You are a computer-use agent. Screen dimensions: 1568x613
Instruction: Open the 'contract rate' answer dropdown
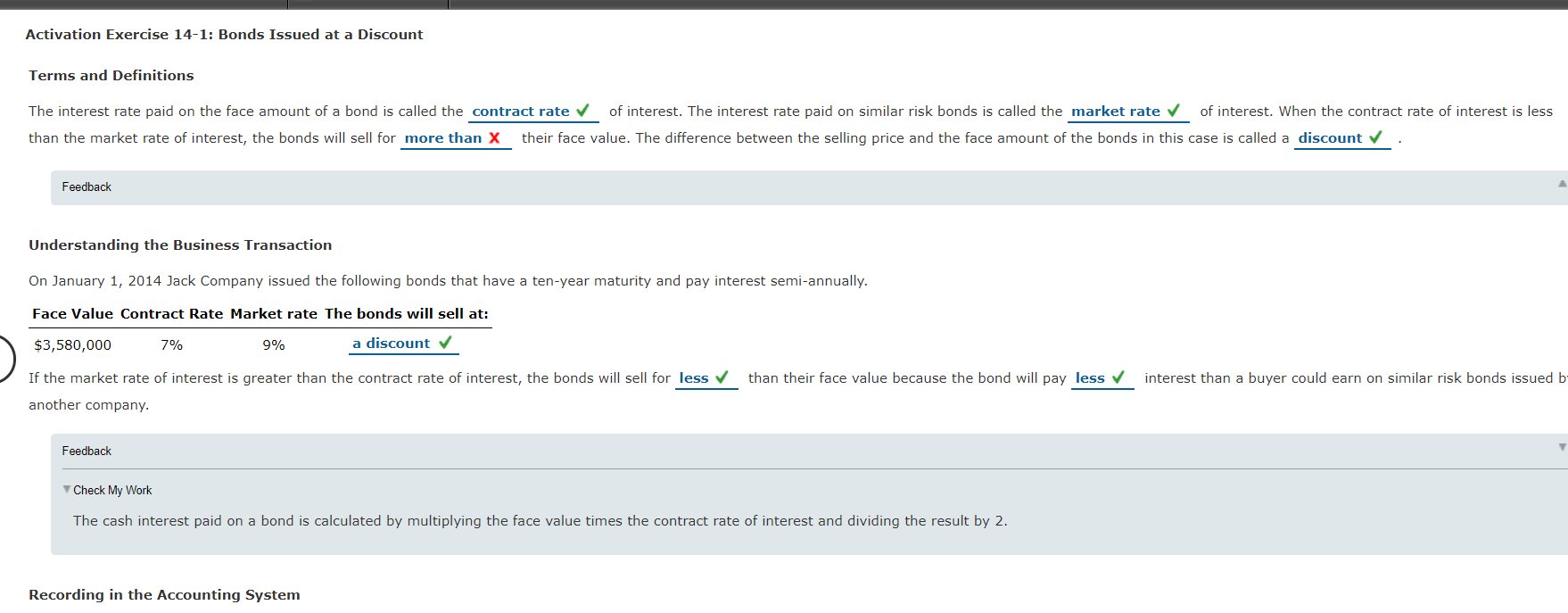pyautogui.click(x=533, y=112)
